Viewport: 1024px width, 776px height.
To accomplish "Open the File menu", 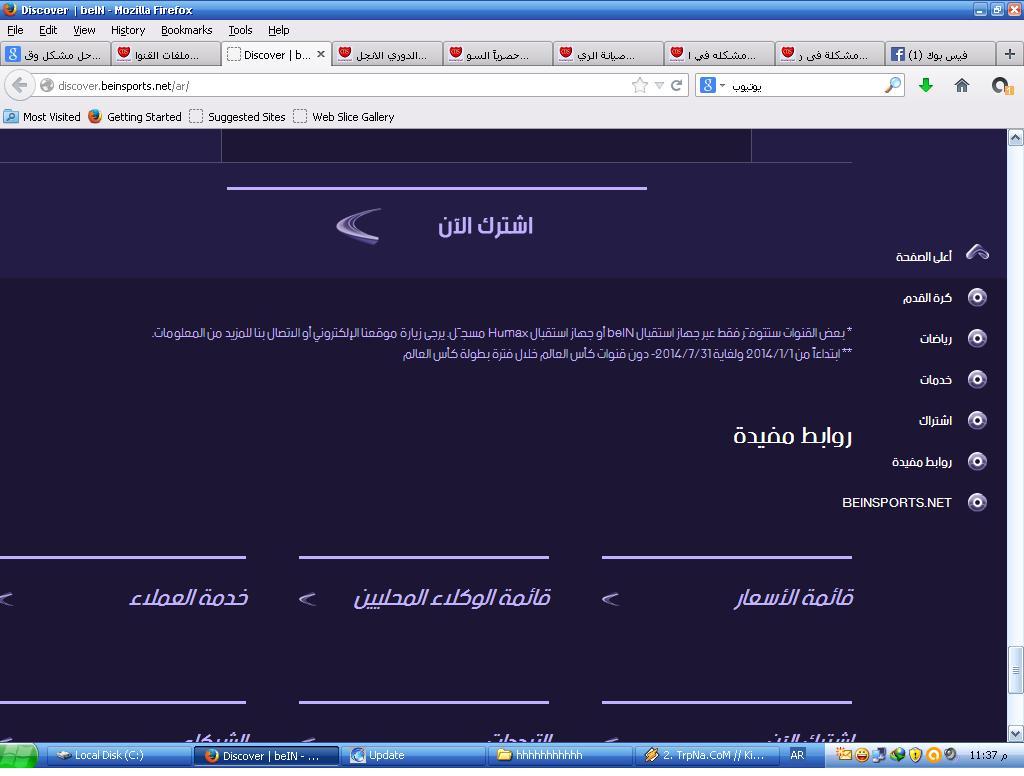I will point(15,30).
